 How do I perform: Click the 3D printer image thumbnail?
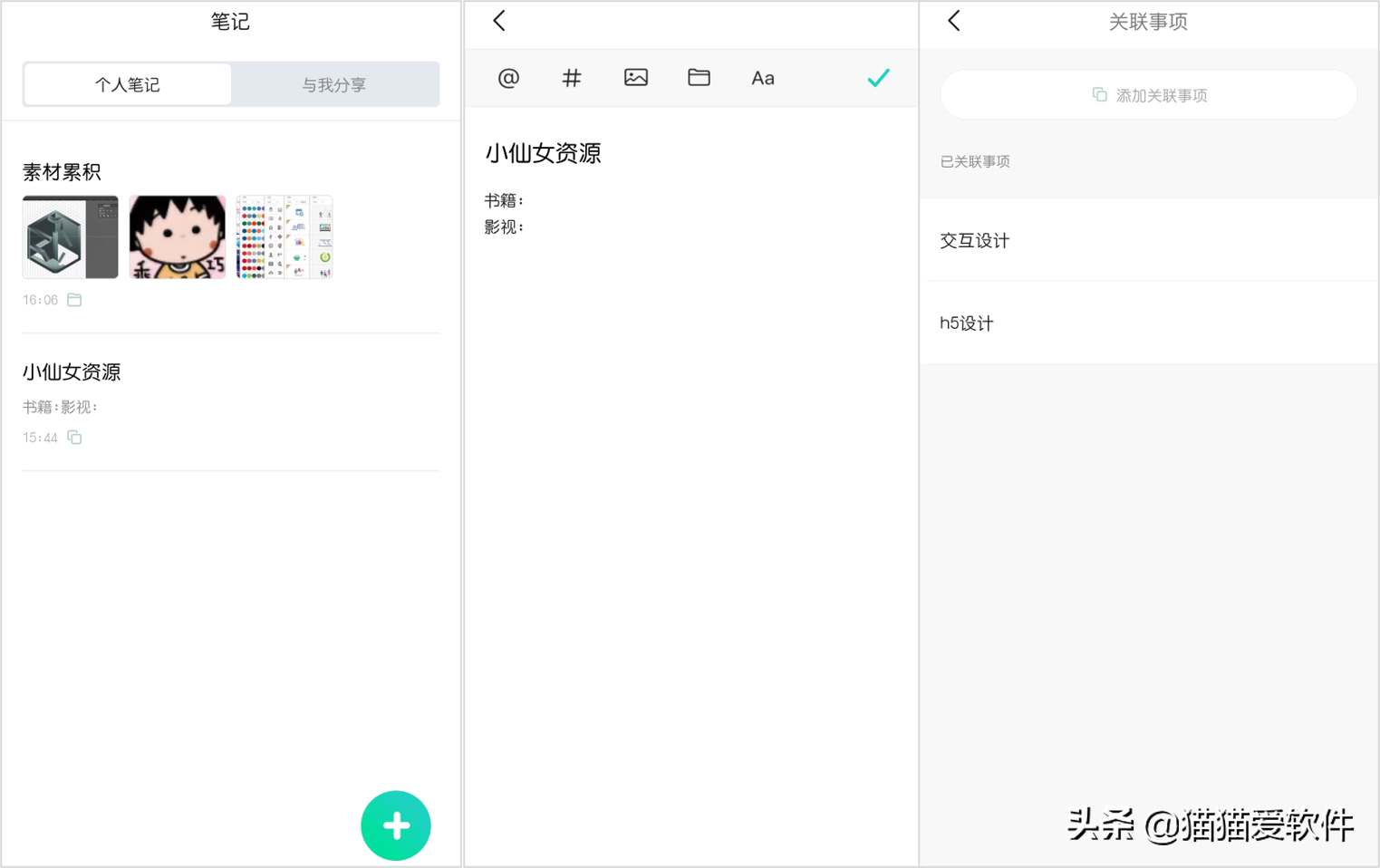[x=70, y=236]
